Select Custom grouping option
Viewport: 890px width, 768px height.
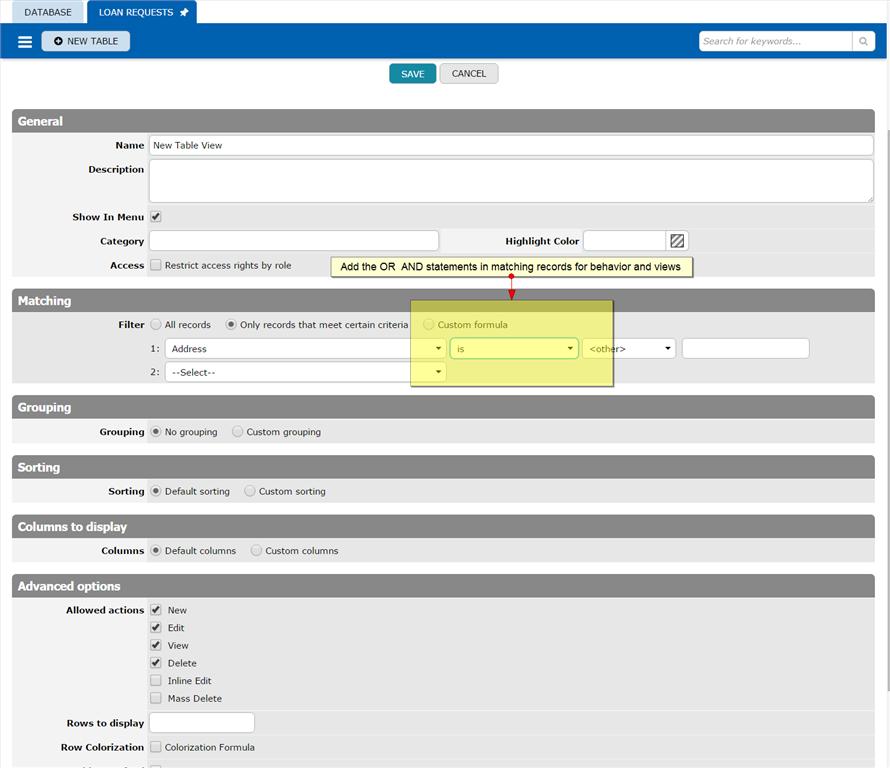click(x=237, y=431)
